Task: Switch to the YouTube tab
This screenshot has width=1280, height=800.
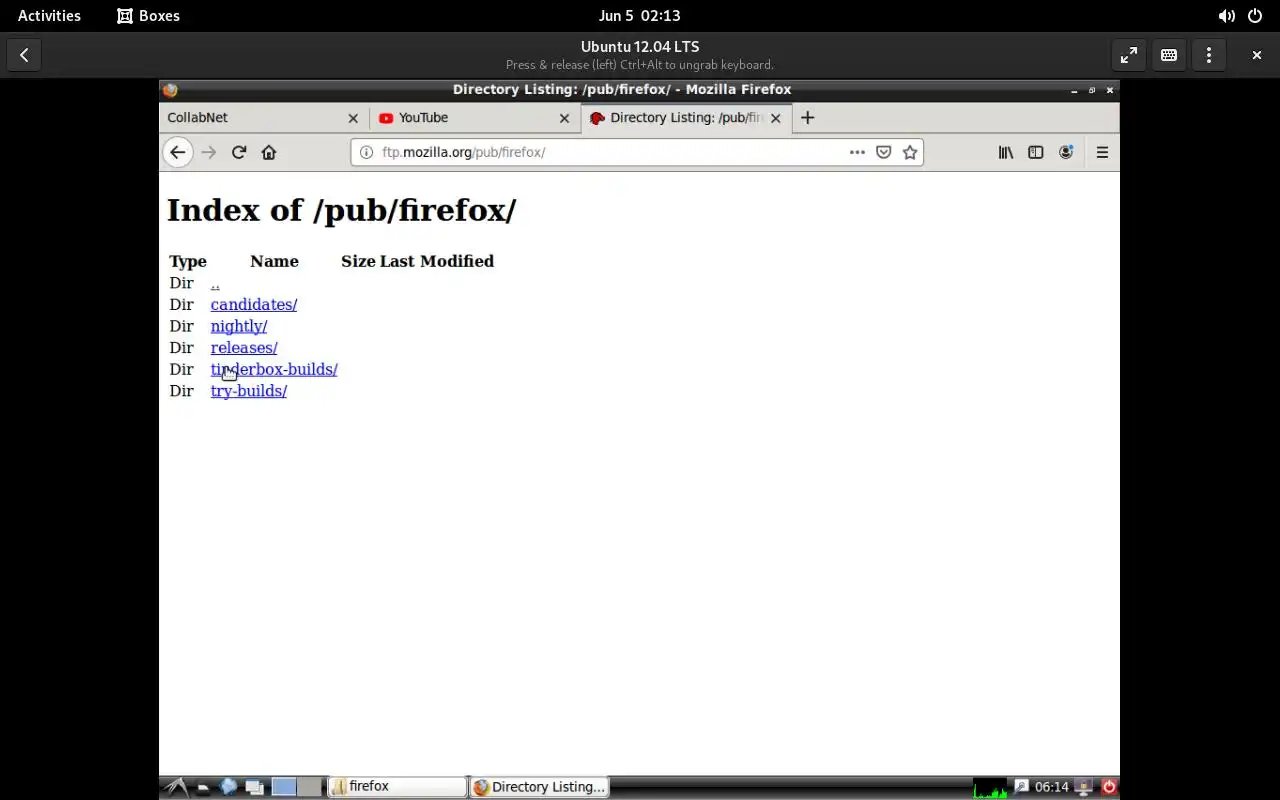Action: [476, 117]
